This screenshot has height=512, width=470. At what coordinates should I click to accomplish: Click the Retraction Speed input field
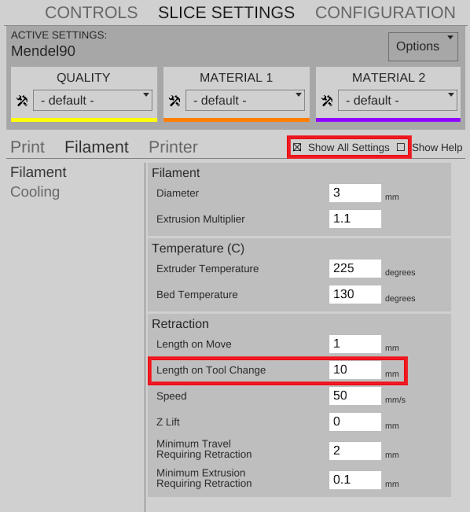pos(355,396)
